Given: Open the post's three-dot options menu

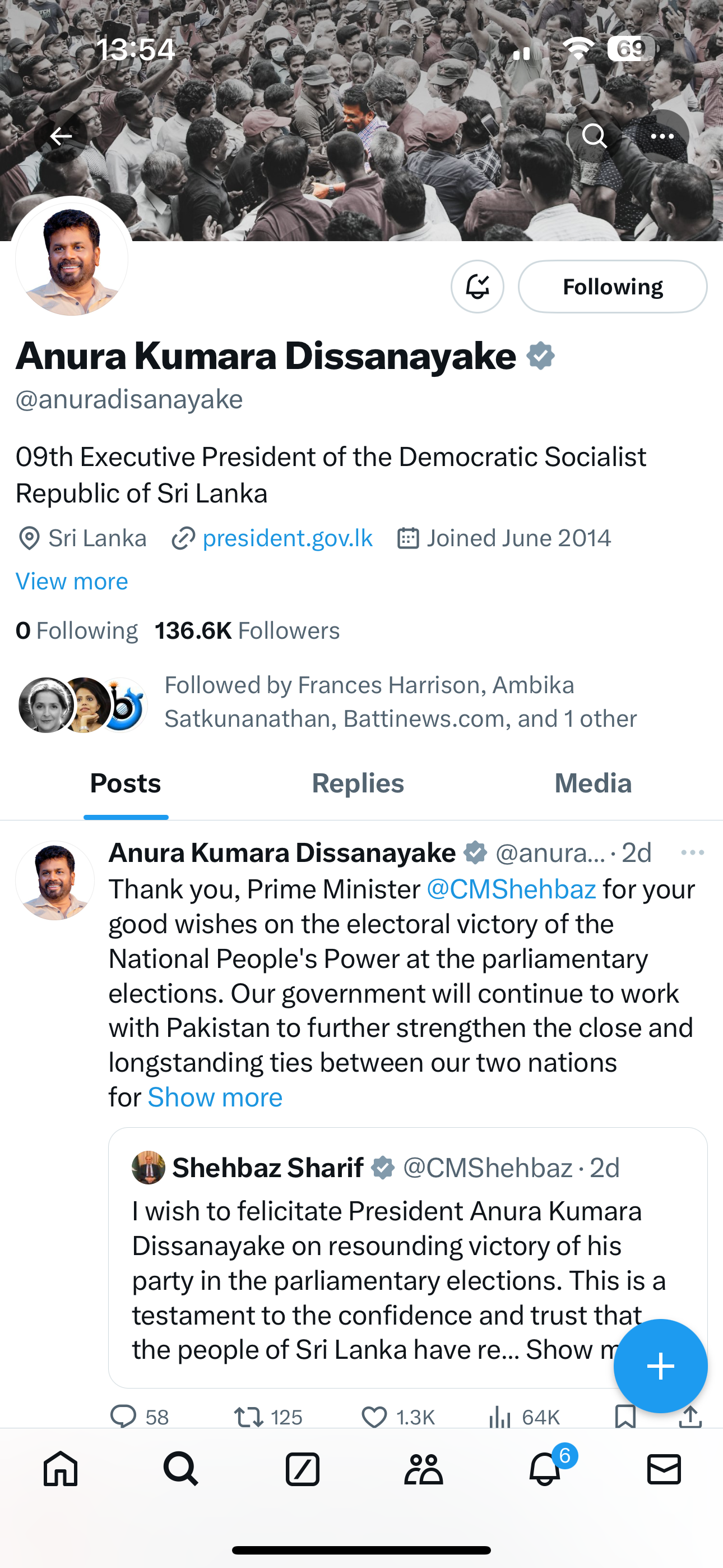Looking at the screenshot, I should pyautogui.click(x=693, y=853).
